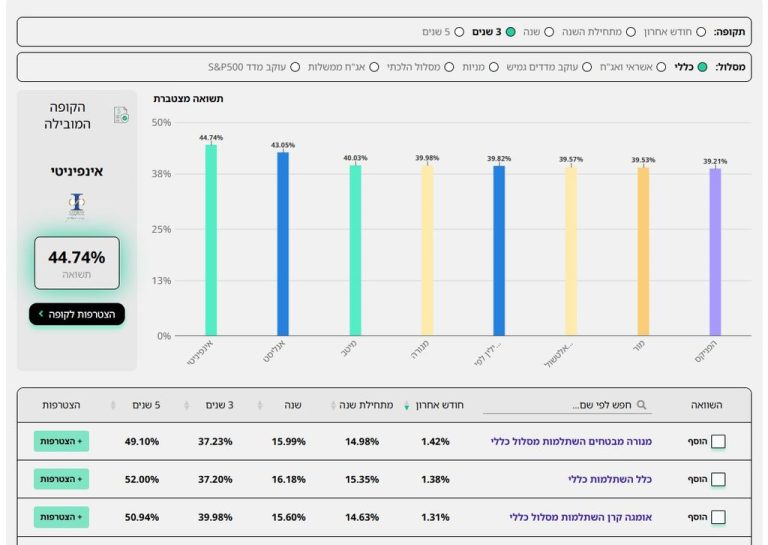Check 'הוסף' box for מנורה מבטחים row
Image resolution: width=768 pixels, height=545 pixels.
[x=718, y=442]
